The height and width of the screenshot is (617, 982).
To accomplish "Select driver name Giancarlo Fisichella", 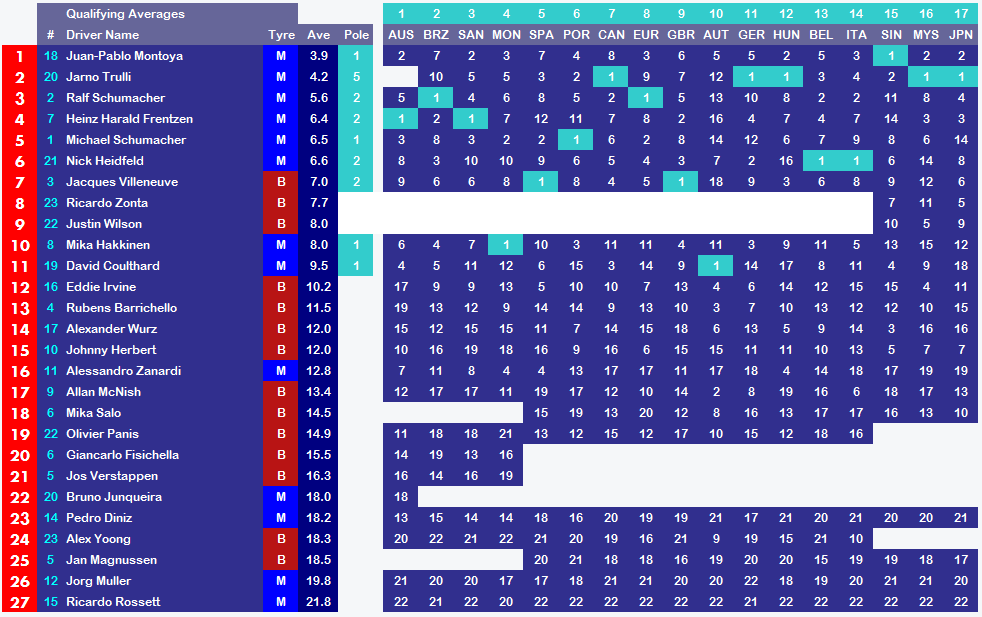I will [122, 455].
